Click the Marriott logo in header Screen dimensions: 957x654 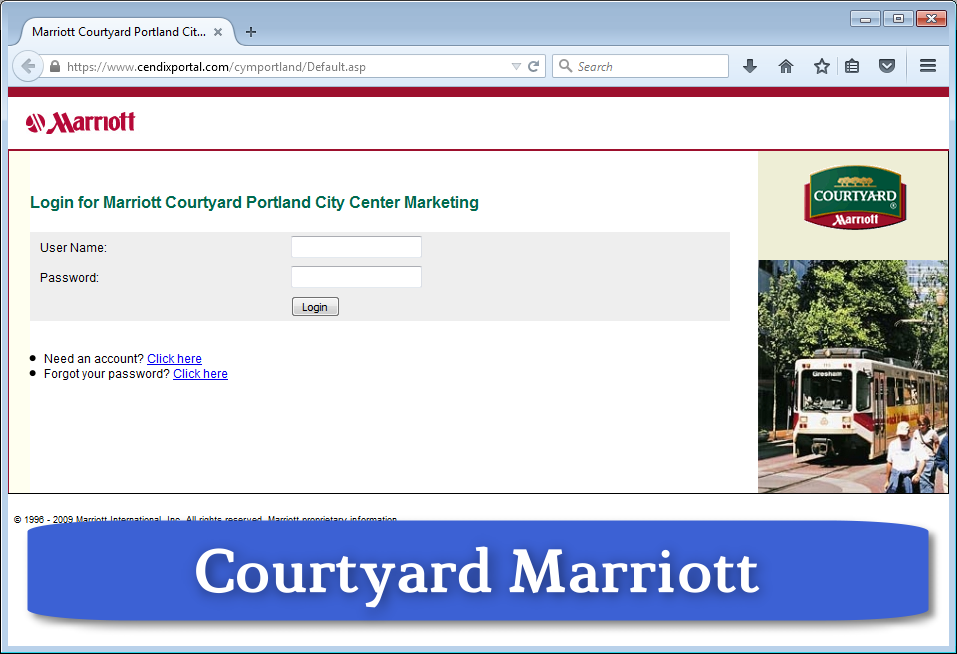click(80, 122)
